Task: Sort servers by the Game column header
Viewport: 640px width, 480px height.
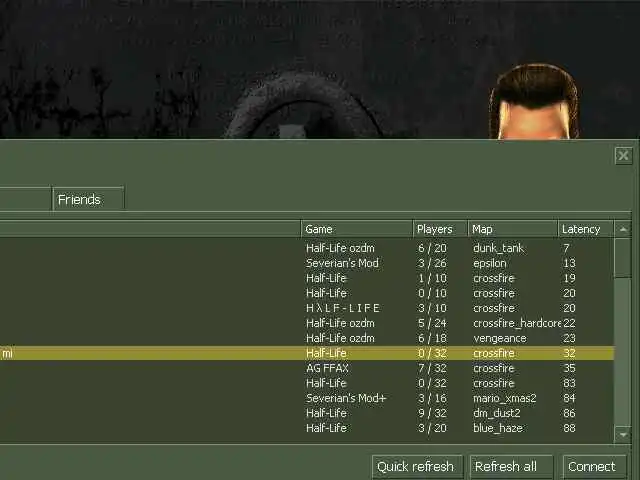Action: coord(356,229)
